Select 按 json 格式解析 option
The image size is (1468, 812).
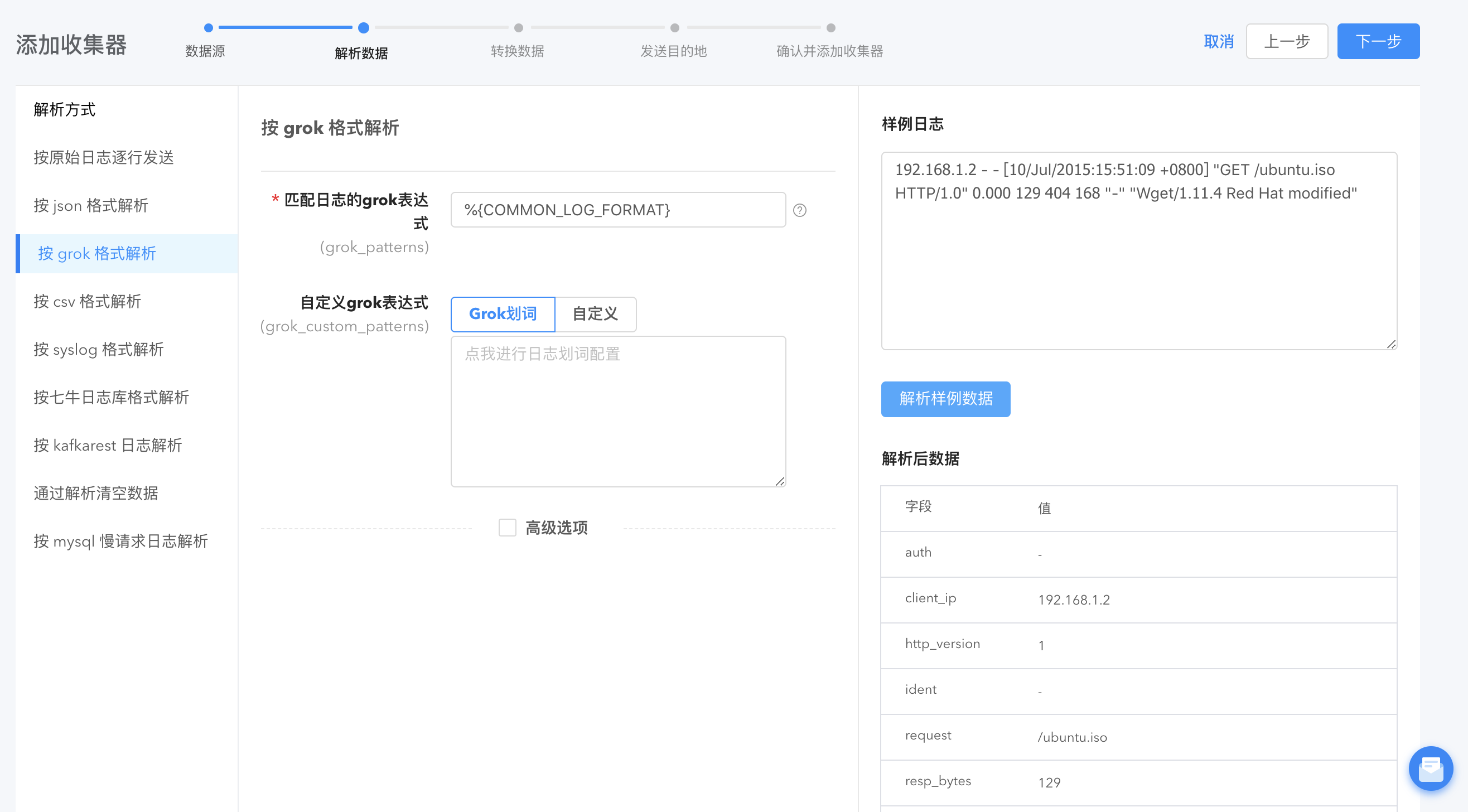pyautogui.click(x=127, y=206)
